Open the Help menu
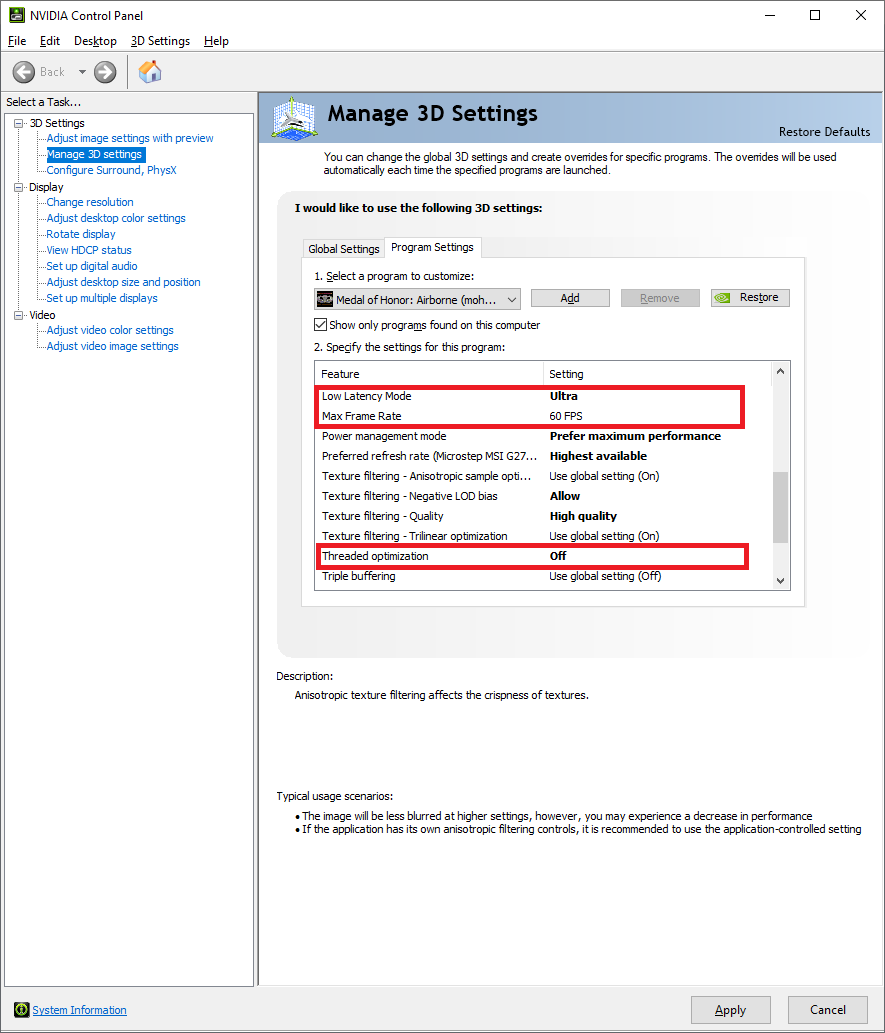 (x=216, y=41)
